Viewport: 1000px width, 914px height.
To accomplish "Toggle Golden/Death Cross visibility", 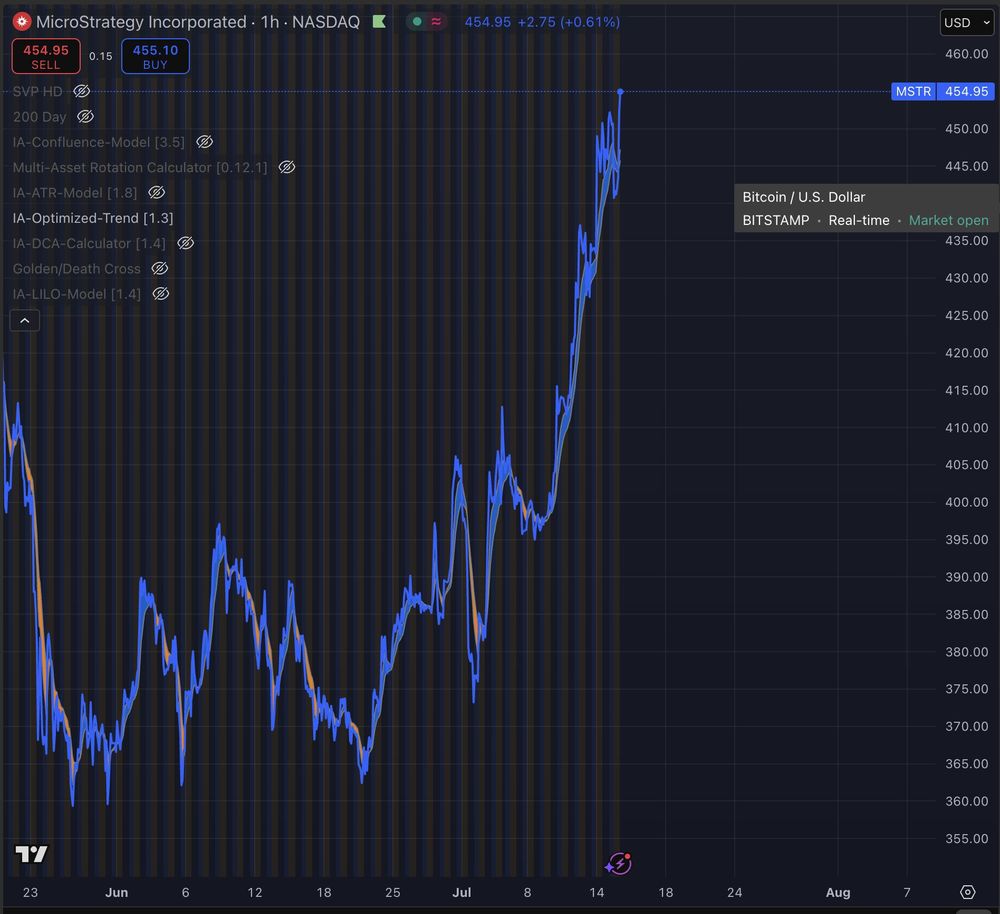I will [159, 269].
